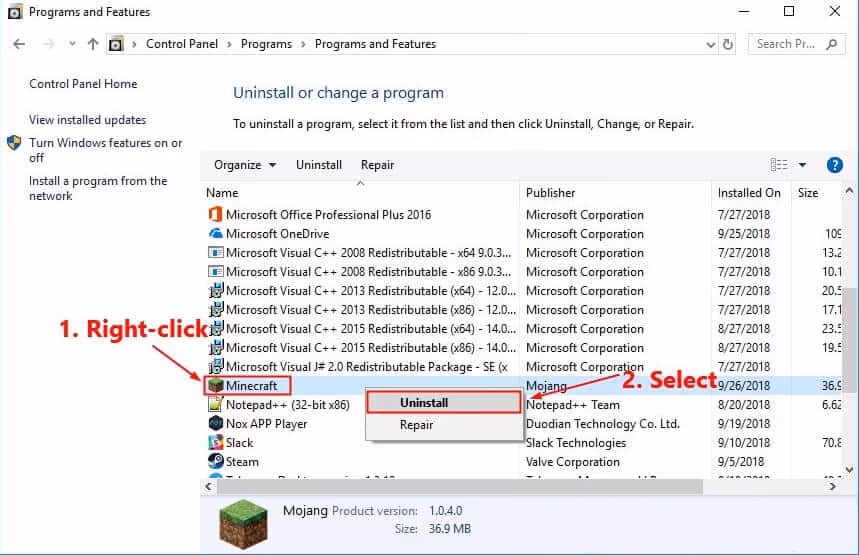
Task: Click the Minecraft block icon in list
Action: (x=216, y=386)
